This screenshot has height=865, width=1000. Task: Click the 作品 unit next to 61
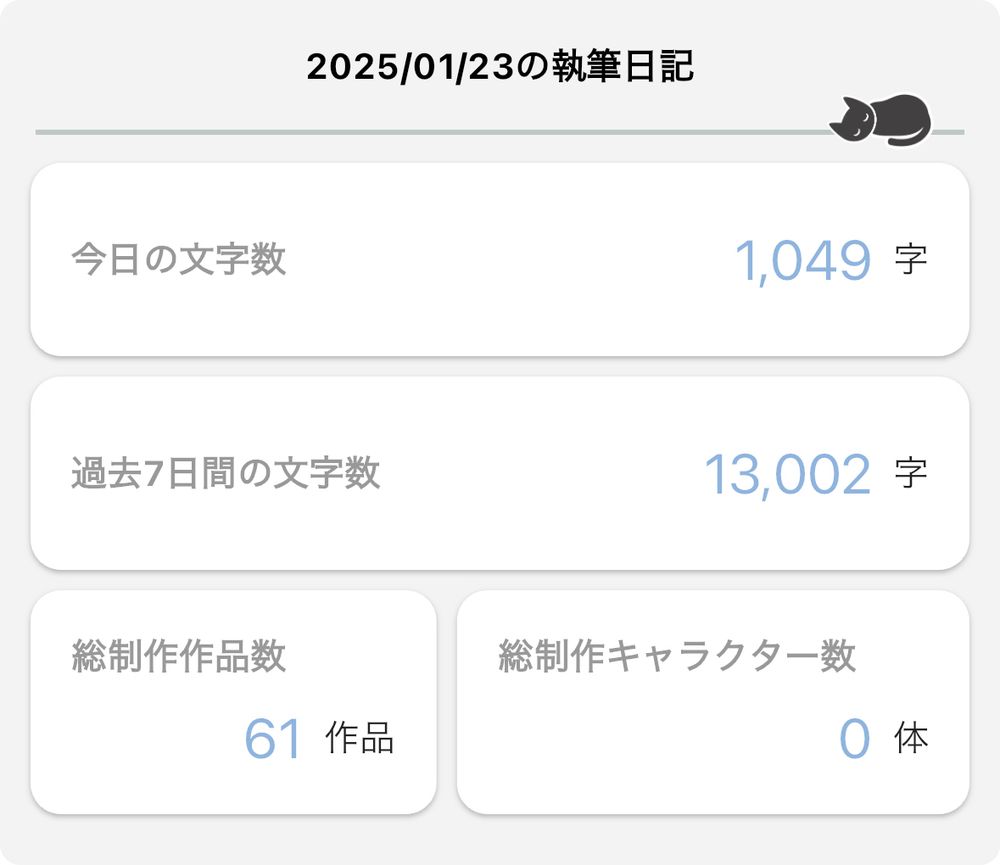tap(360, 738)
